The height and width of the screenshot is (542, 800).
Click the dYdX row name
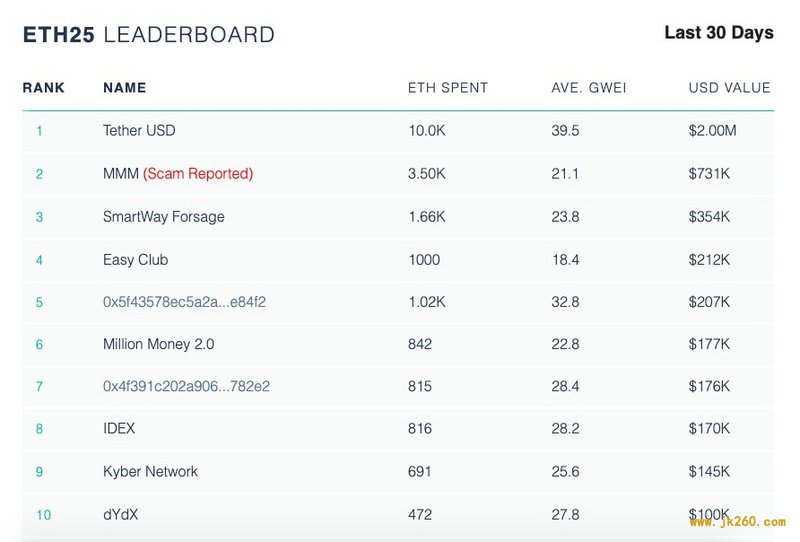point(120,514)
